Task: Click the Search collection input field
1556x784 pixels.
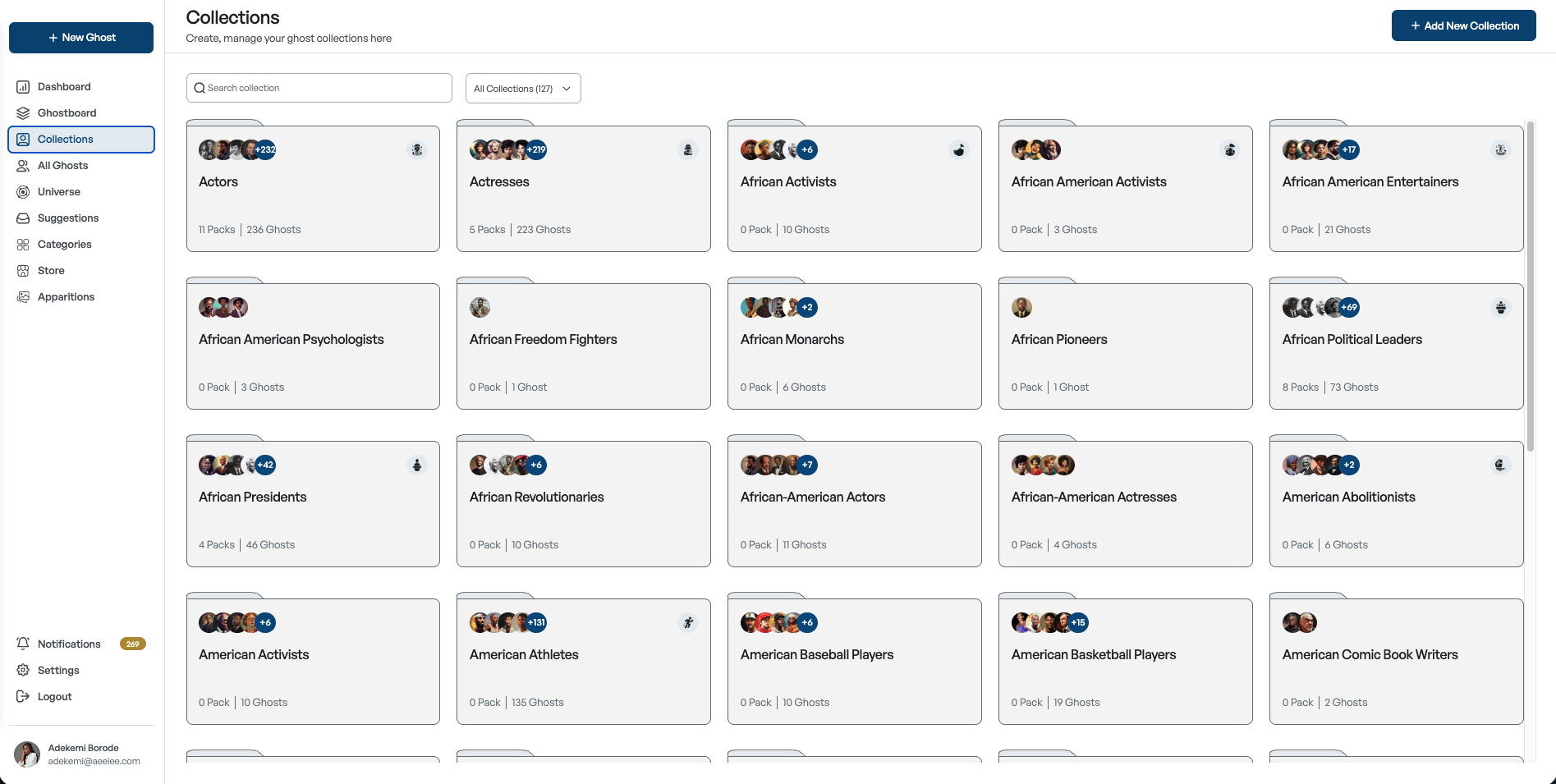Action: tap(319, 88)
